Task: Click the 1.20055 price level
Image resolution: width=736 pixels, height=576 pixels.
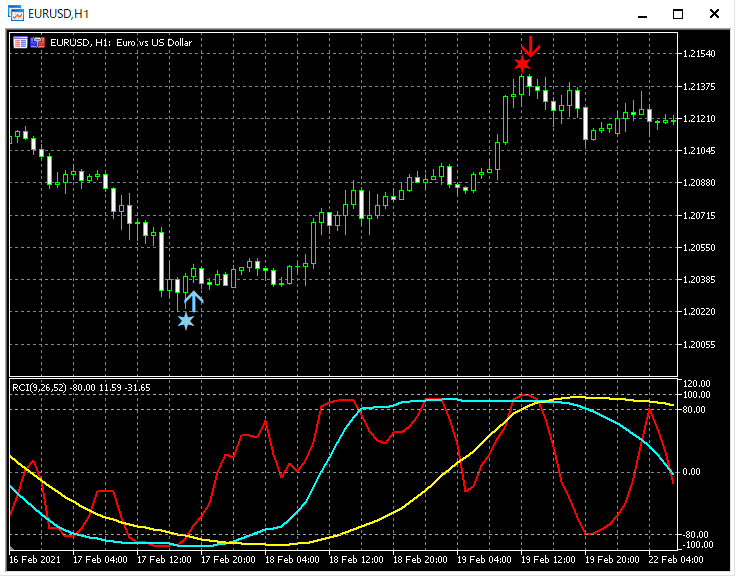Action: (699, 345)
